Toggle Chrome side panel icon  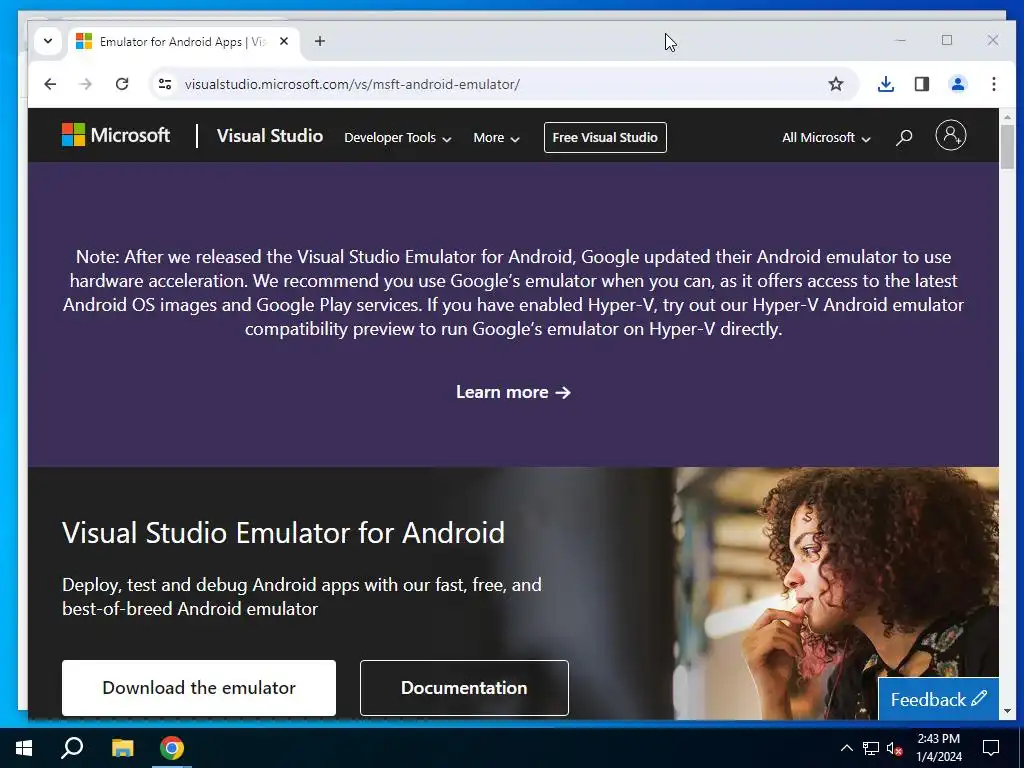(x=921, y=84)
